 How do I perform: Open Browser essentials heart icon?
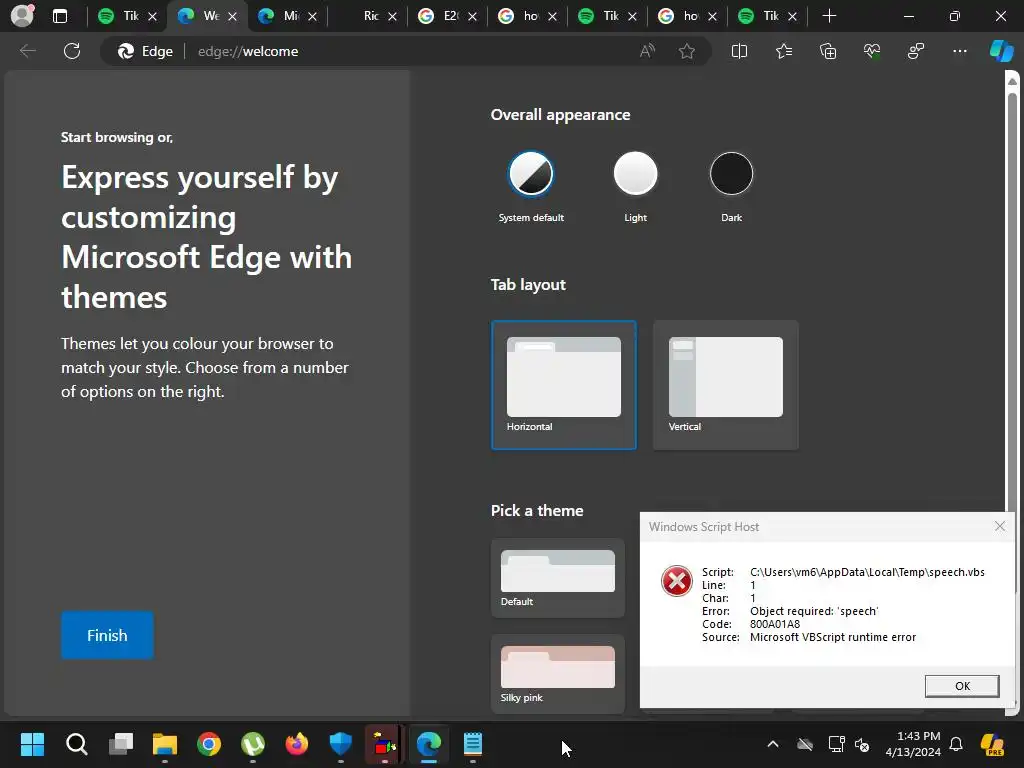point(872,51)
